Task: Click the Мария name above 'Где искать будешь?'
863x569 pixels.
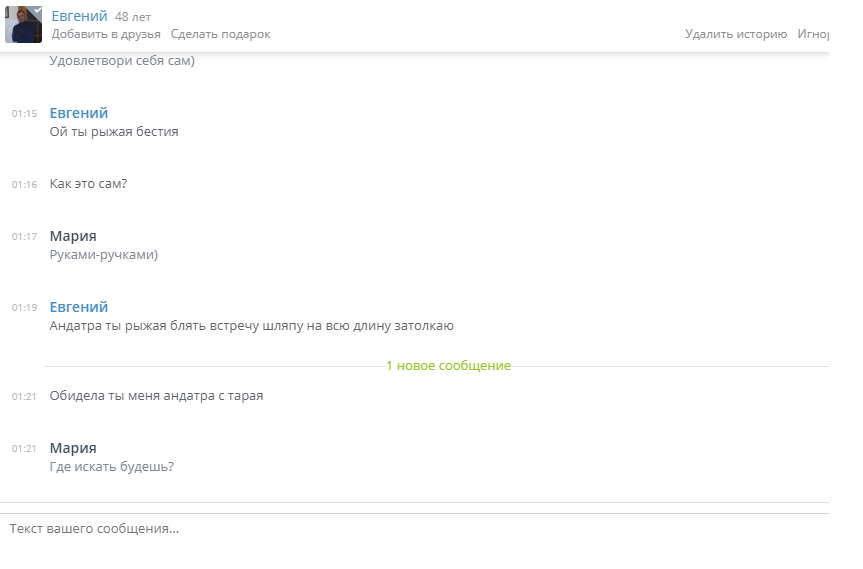Action: coord(73,448)
